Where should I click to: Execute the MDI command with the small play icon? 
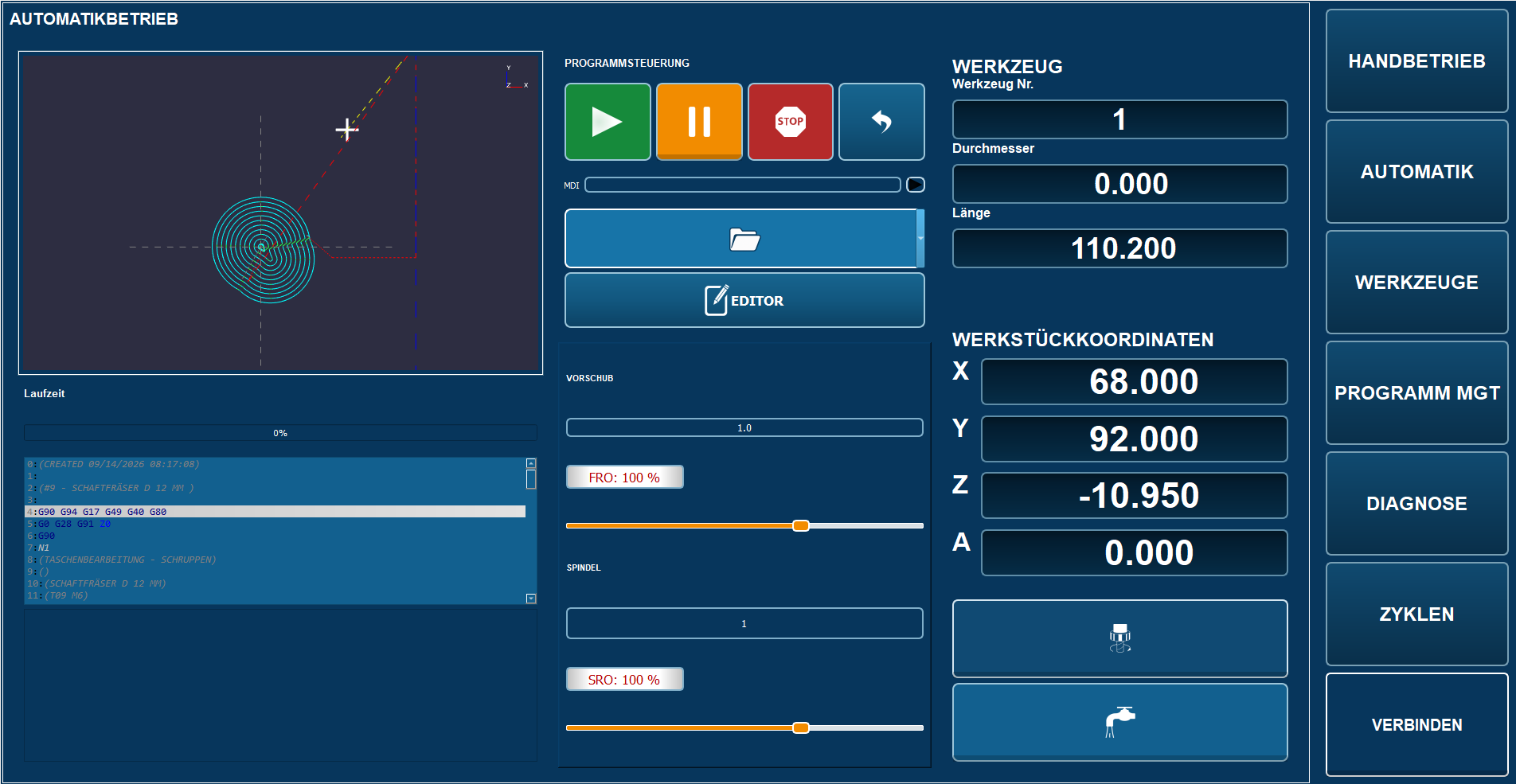point(916,185)
